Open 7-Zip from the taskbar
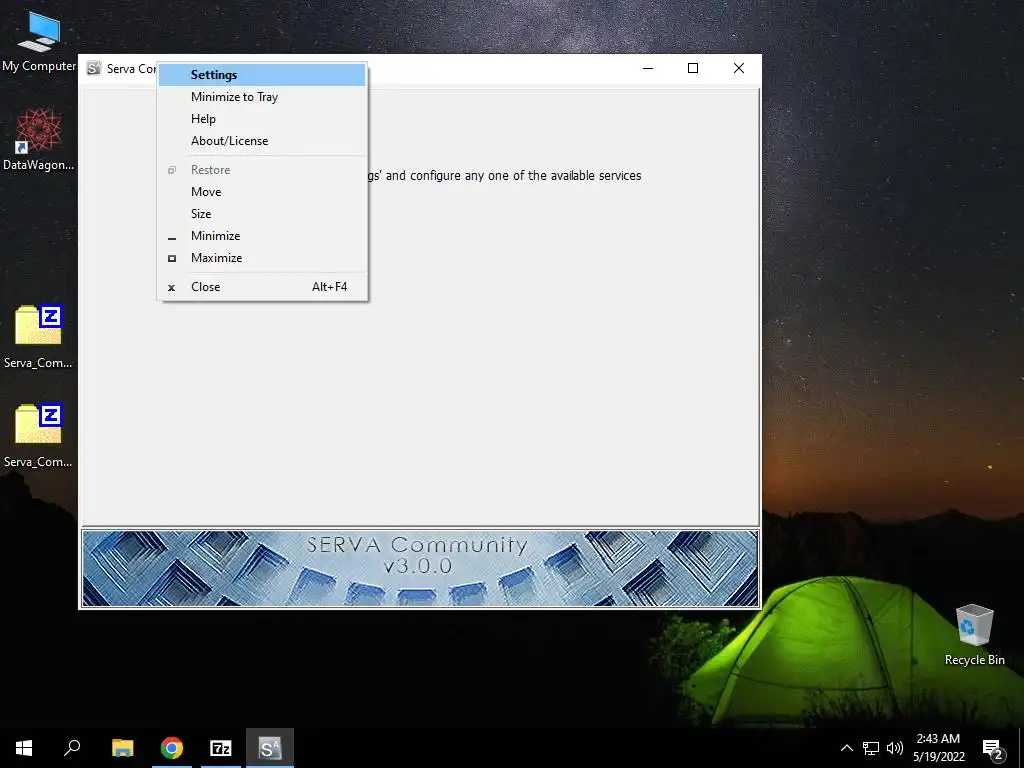The image size is (1024, 768). (x=221, y=748)
